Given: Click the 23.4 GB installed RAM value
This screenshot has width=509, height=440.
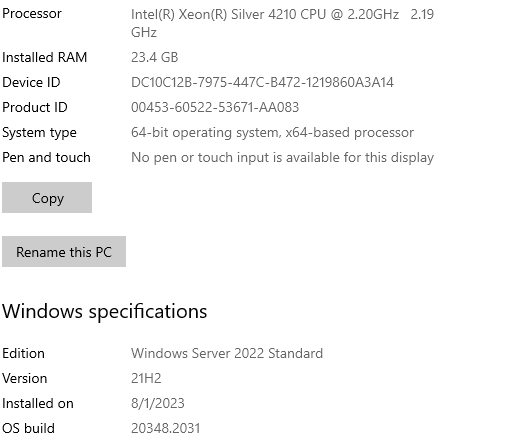Looking at the screenshot, I should pos(155,57).
